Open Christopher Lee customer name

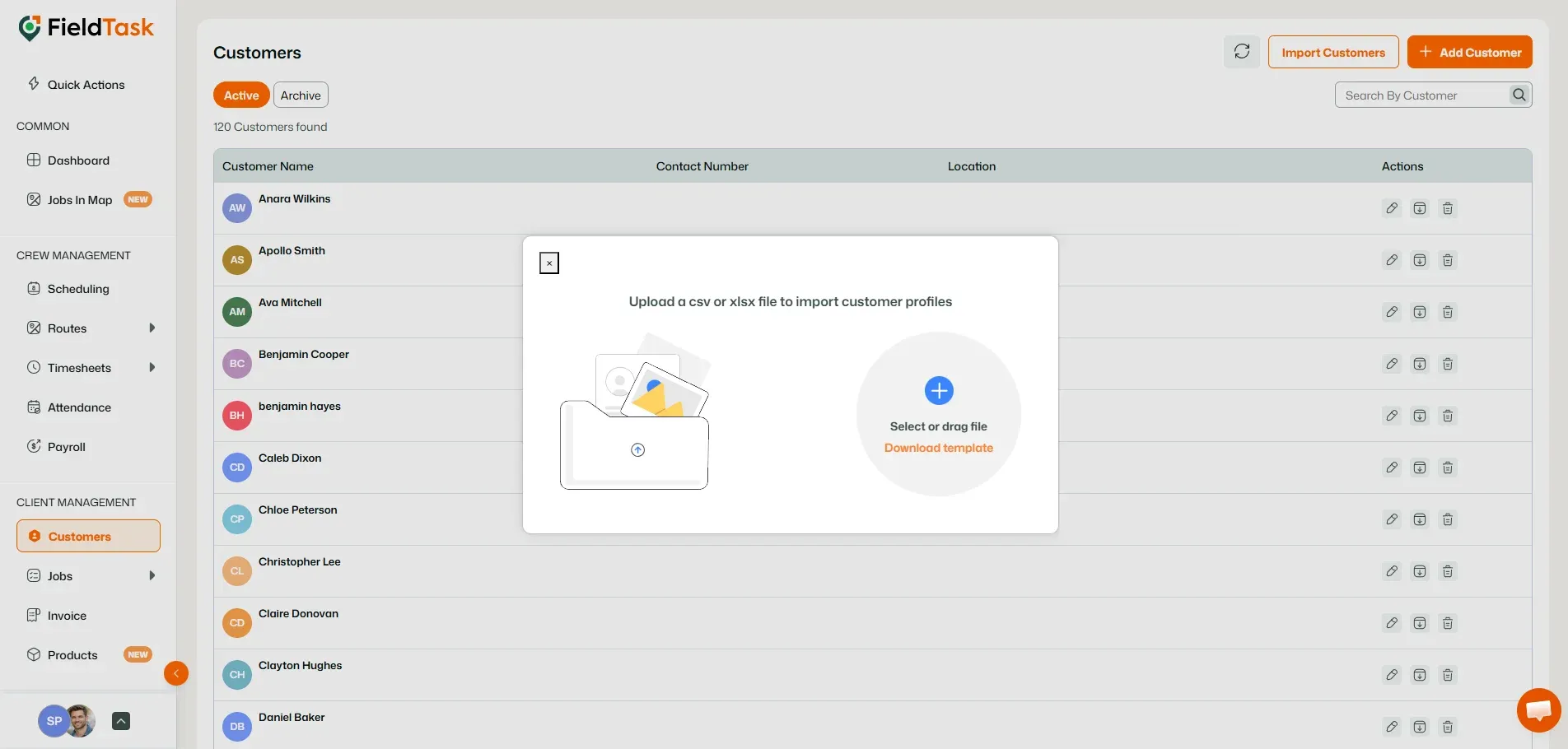[300, 562]
